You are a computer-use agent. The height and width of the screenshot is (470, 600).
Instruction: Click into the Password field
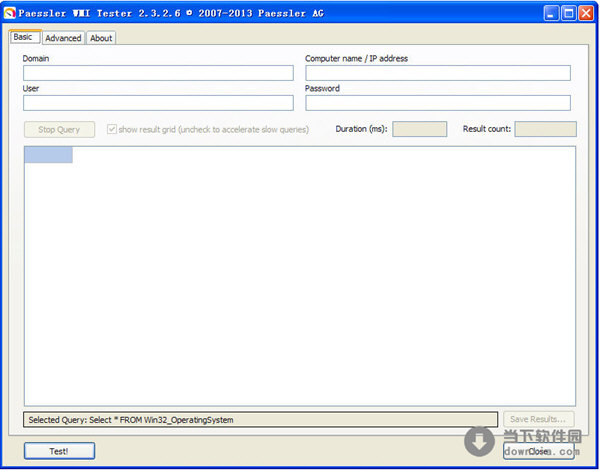click(438, 103)
